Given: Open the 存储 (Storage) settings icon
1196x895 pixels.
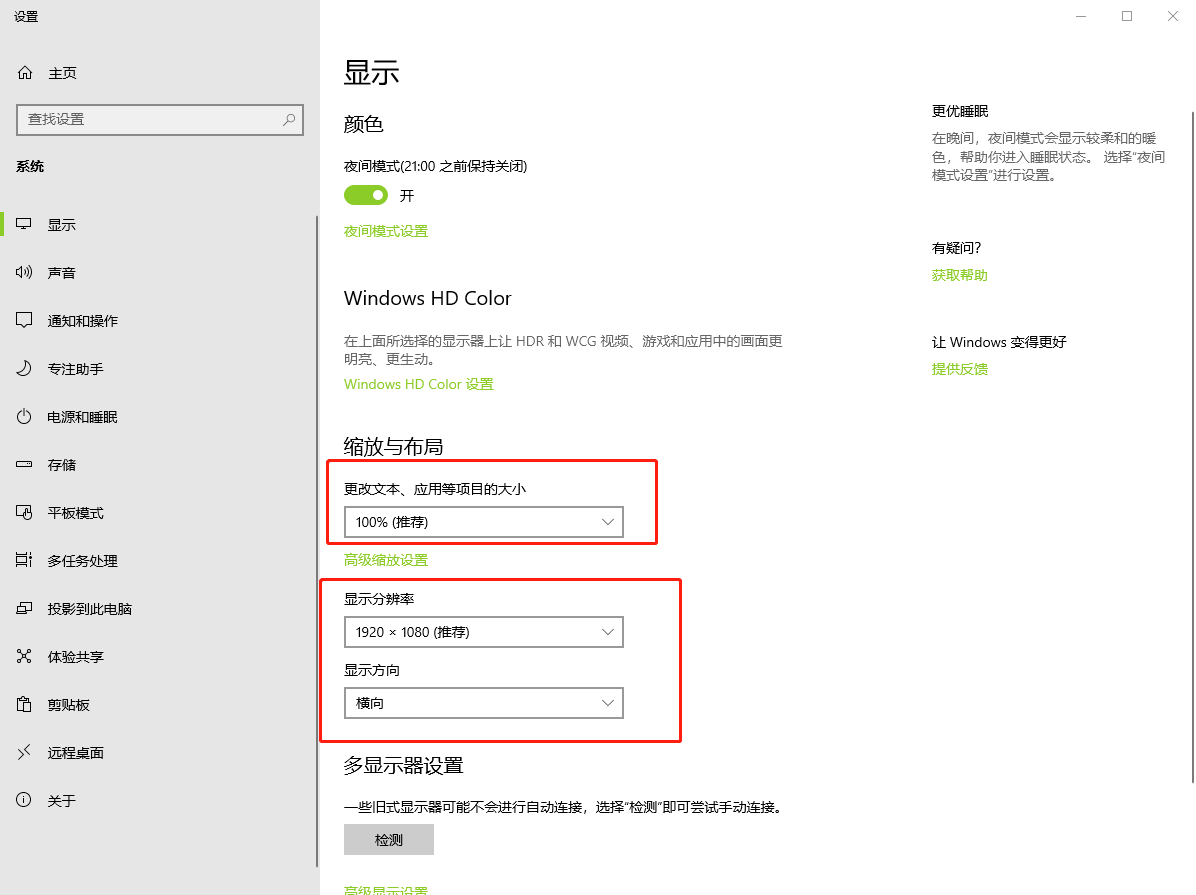Looking at the screenshot, I should pyautogui.click(x=23, y=464).
